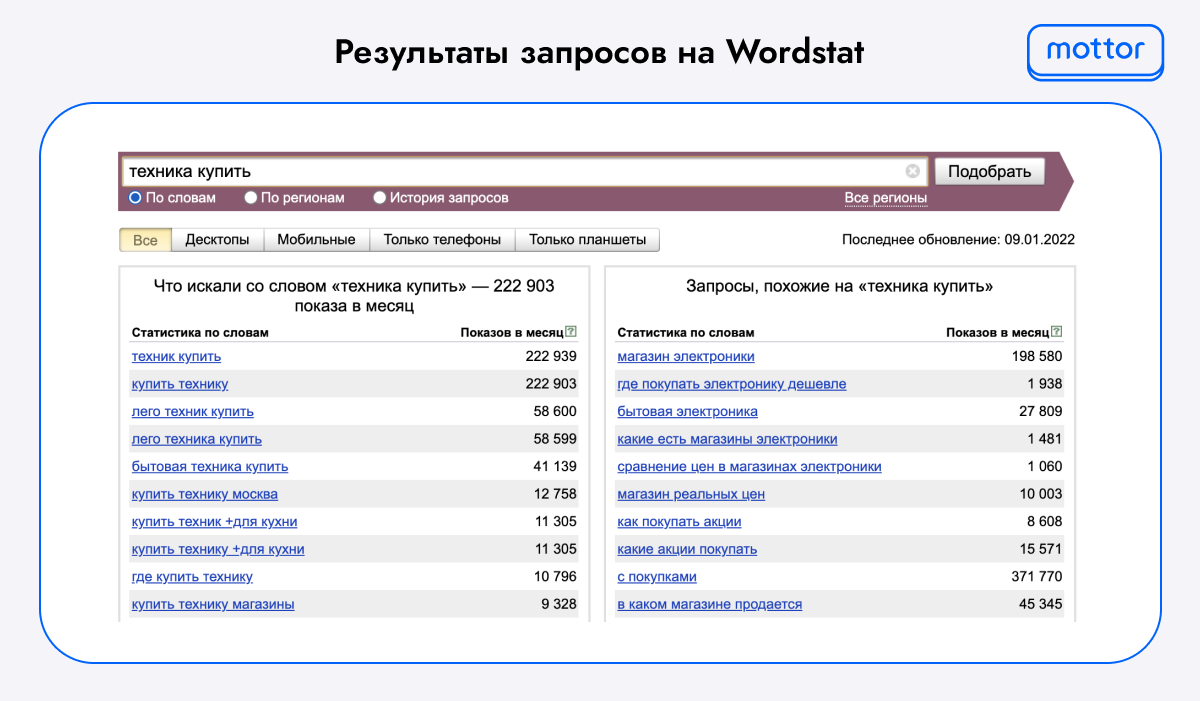Click the 'Запросы, похожие на «техника купить»' heading
The image size is (1200, 701).
coord(839,287)
